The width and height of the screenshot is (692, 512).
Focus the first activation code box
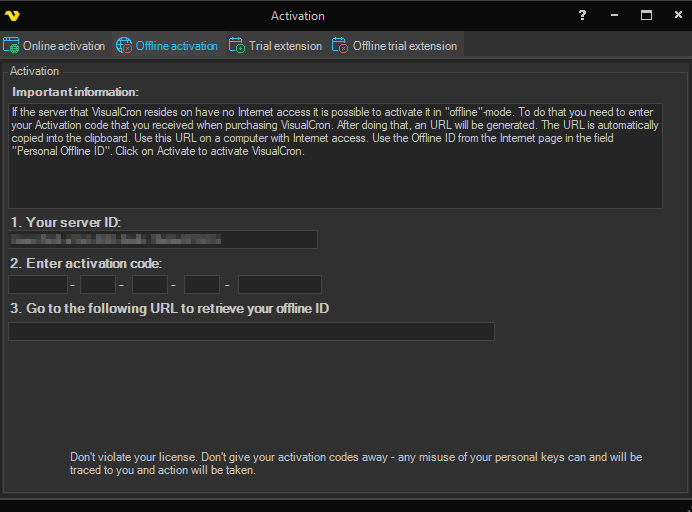coord(38,284)
